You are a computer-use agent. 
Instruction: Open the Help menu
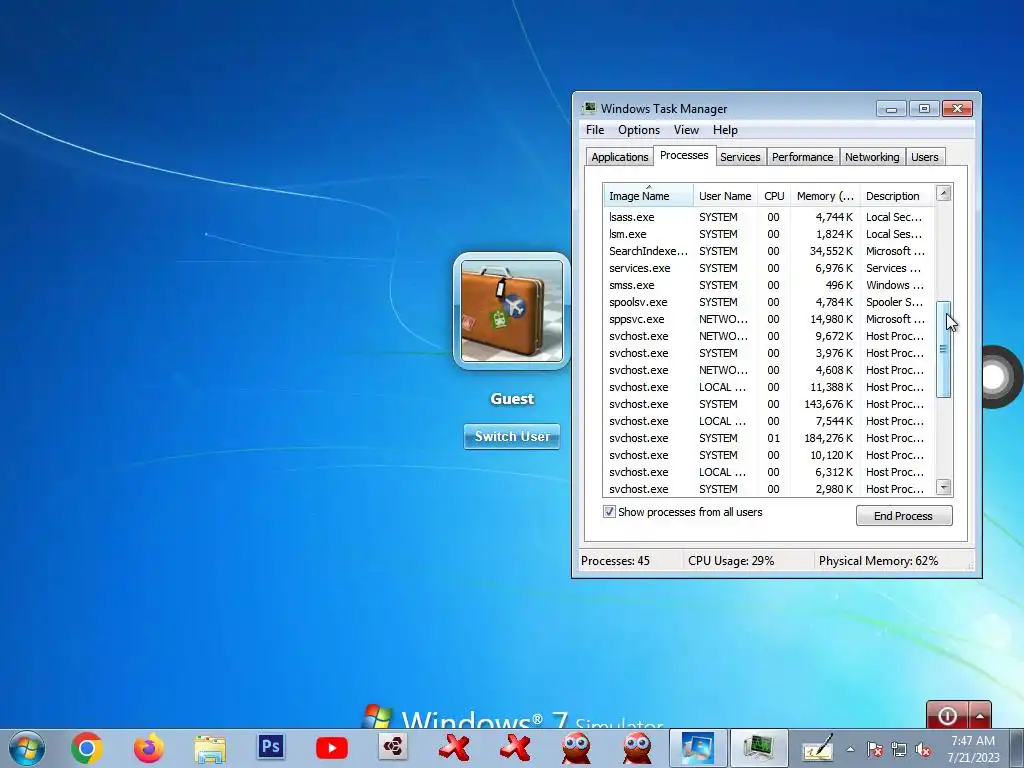point(725,130)
